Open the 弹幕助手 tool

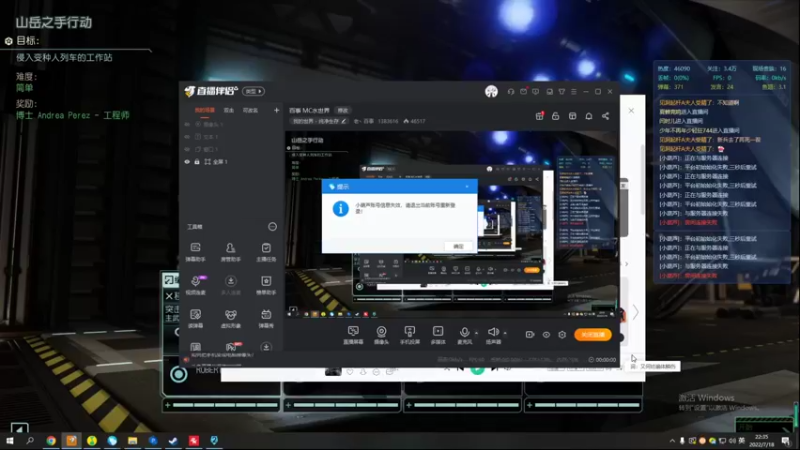tap(195, 252)
